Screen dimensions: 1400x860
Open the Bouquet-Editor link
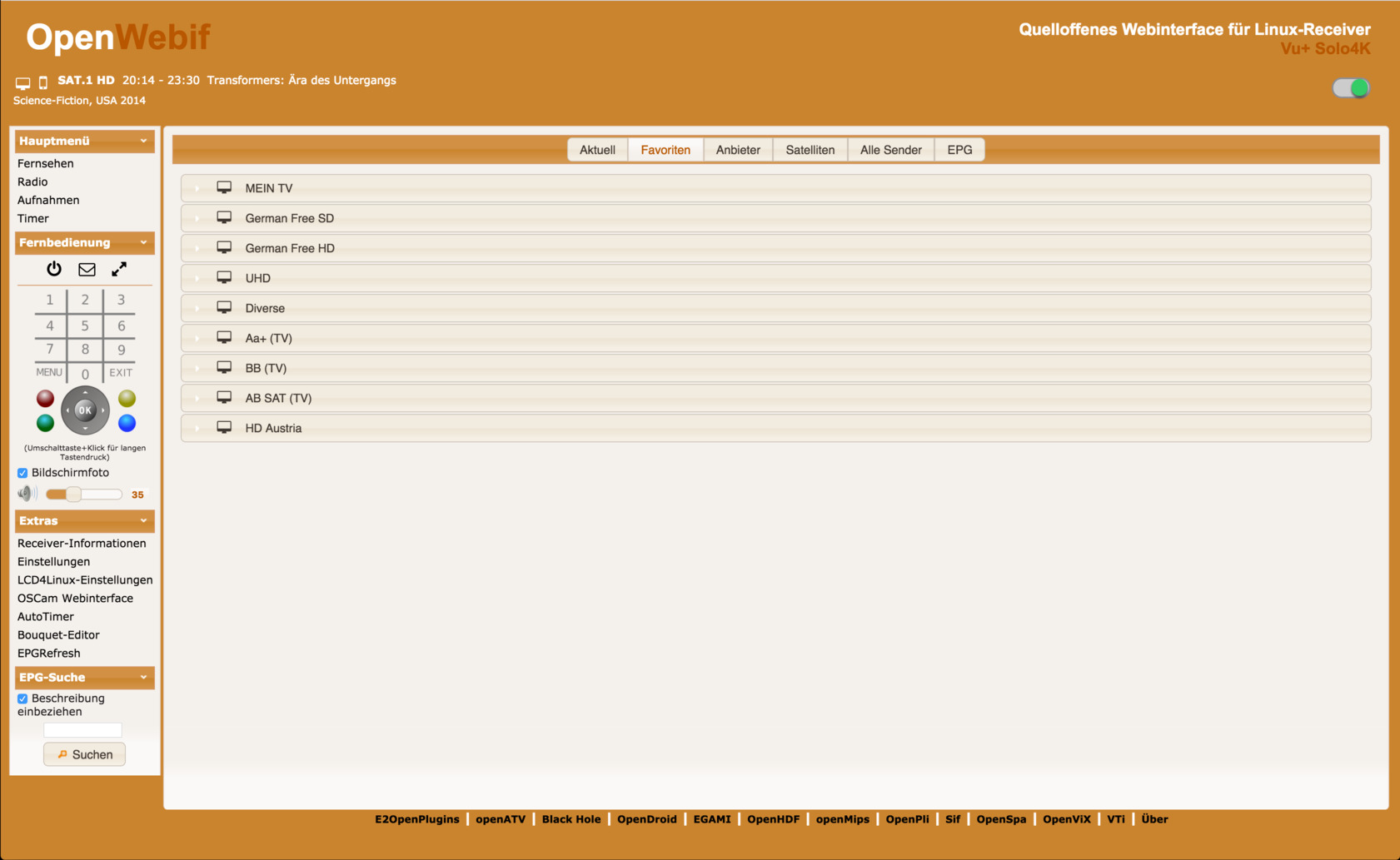58,635
